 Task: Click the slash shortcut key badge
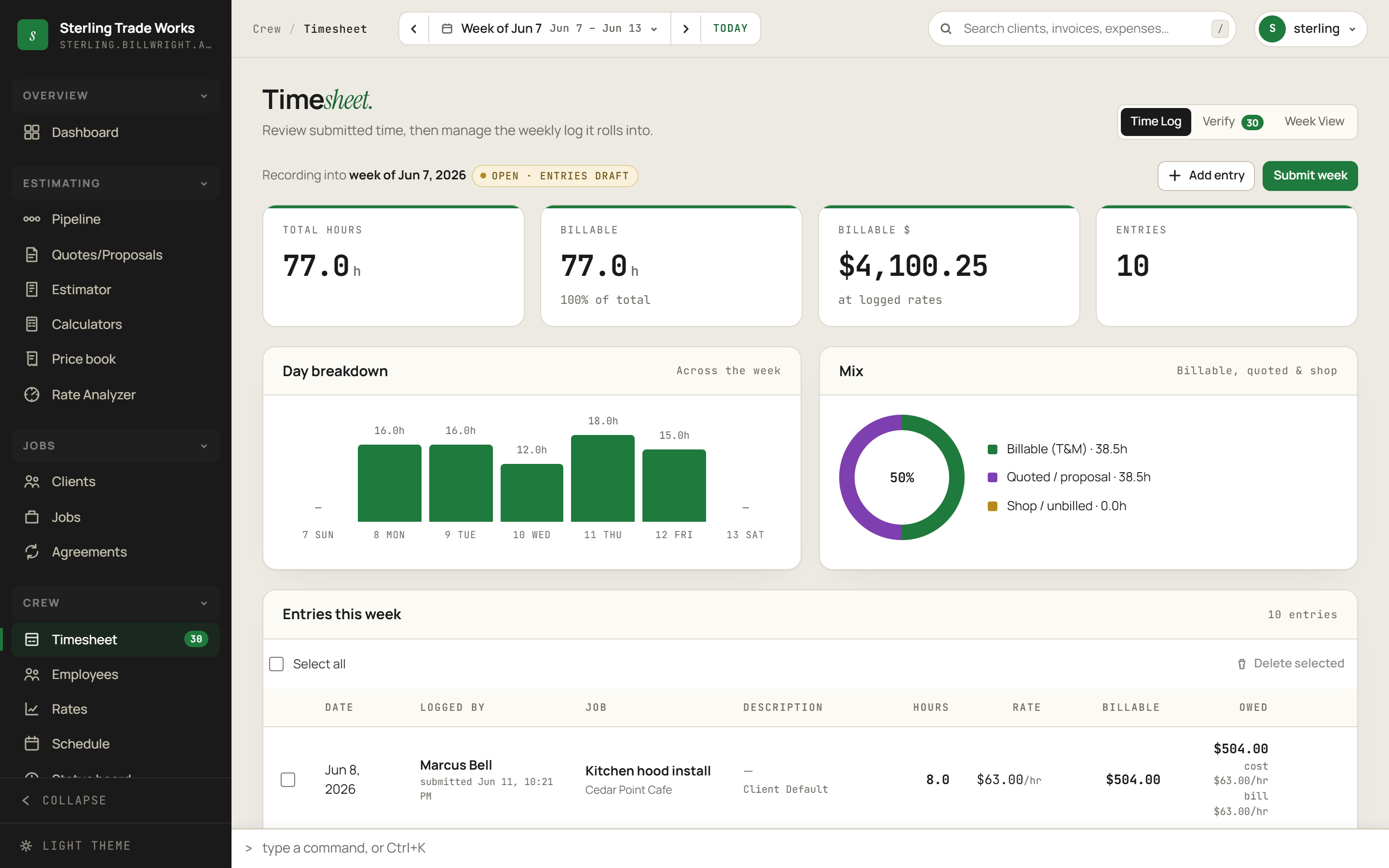pyautogui.click(x=1220, y=29)
